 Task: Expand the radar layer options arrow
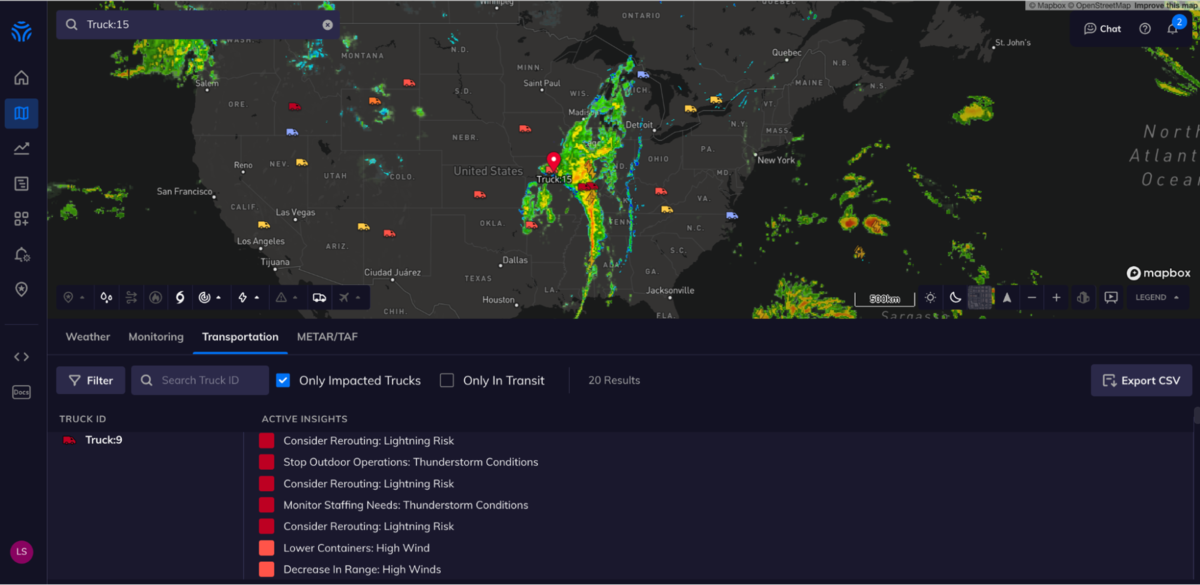(x=218, y=297)
